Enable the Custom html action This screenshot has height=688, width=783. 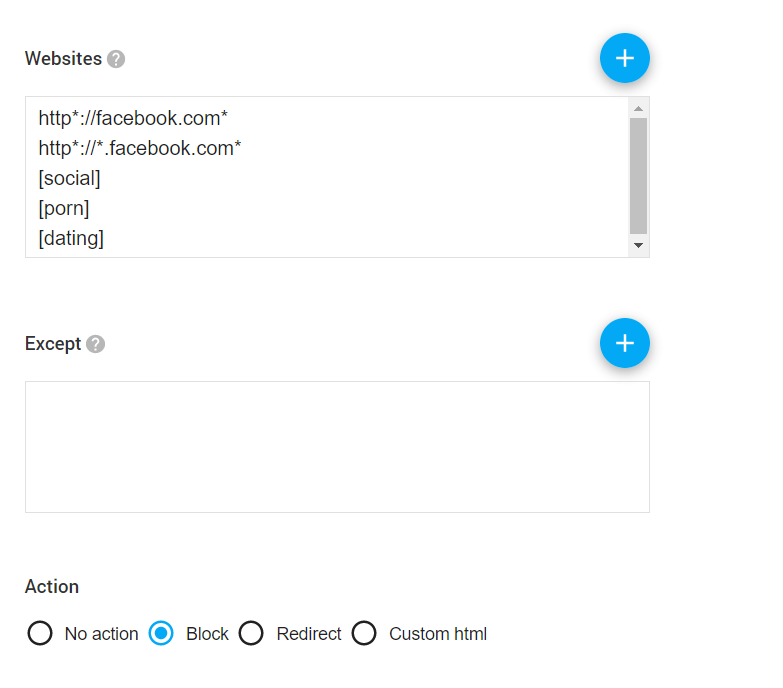[364, 634]
